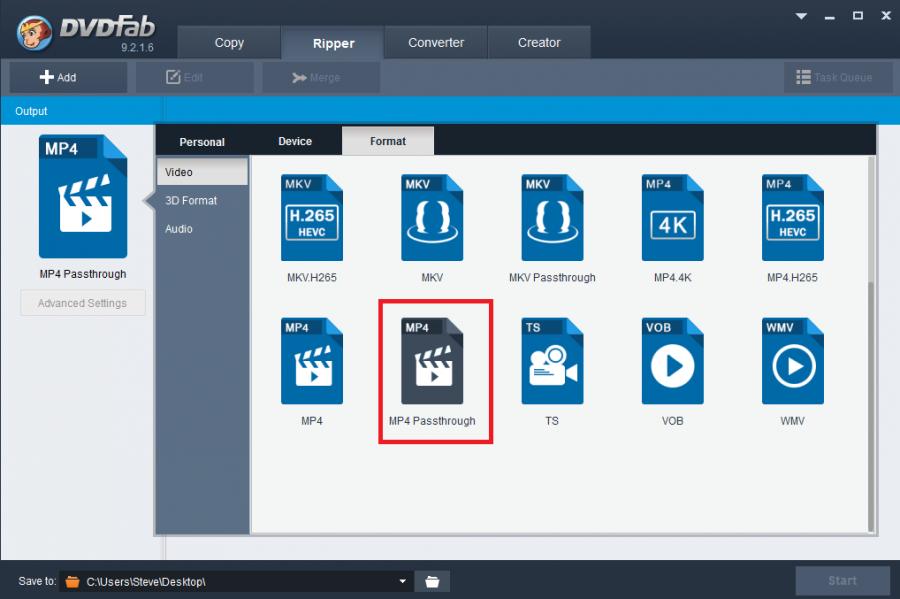Screen dimensions: 900x599
Task: Open the Task Queue
Action: (x=834, y=77)
